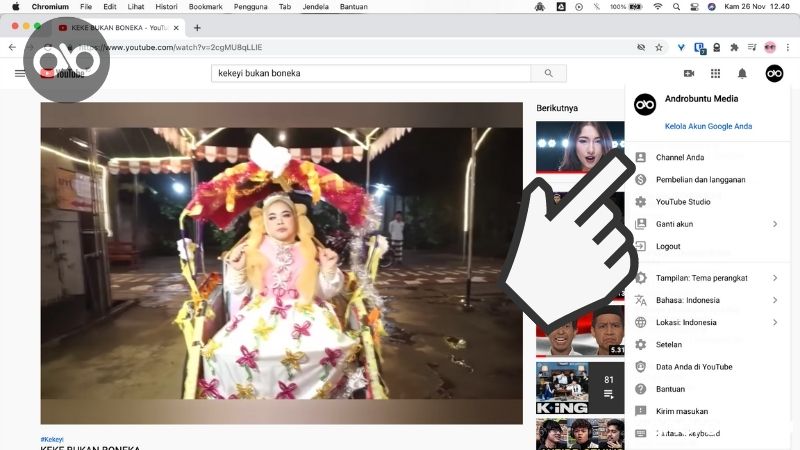Open the Edit menu
This screenshot has height=450, width=800.
[x=110, y=7]
